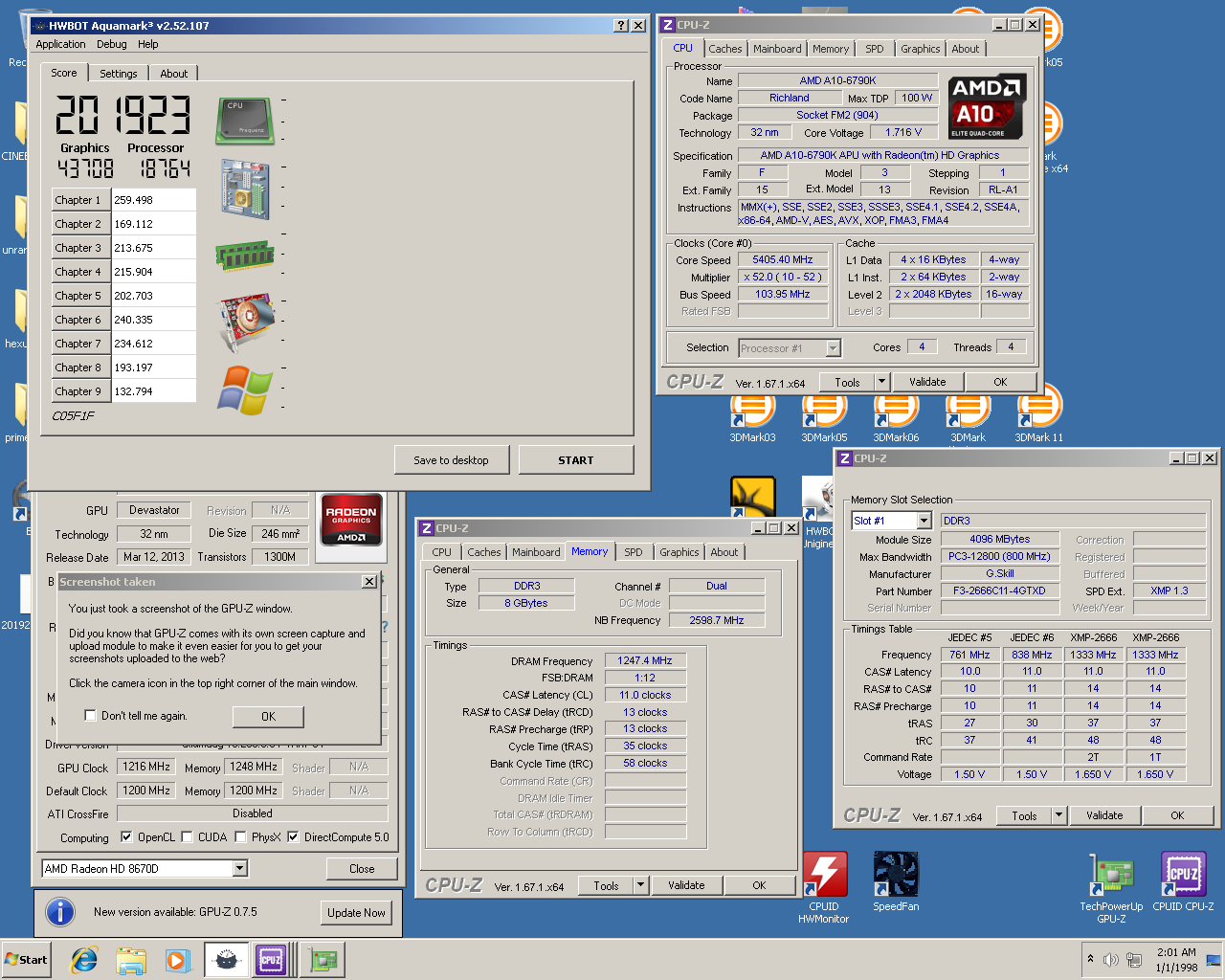Click the Aquamark help question mark button

point(620,26)
